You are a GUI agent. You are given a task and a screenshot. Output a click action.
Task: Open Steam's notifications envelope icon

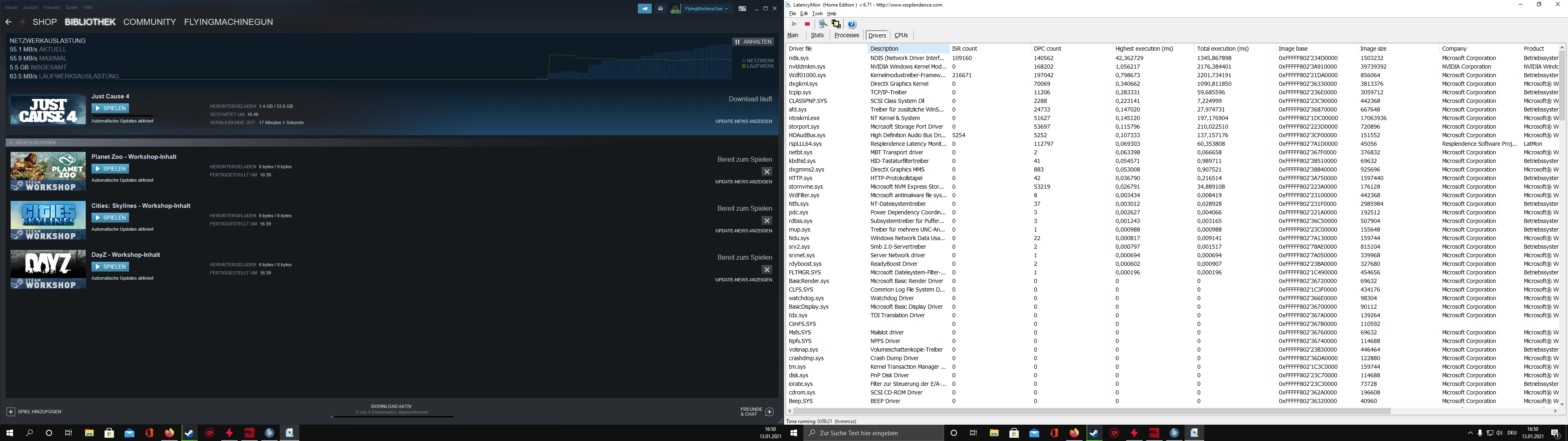point(660,9)
